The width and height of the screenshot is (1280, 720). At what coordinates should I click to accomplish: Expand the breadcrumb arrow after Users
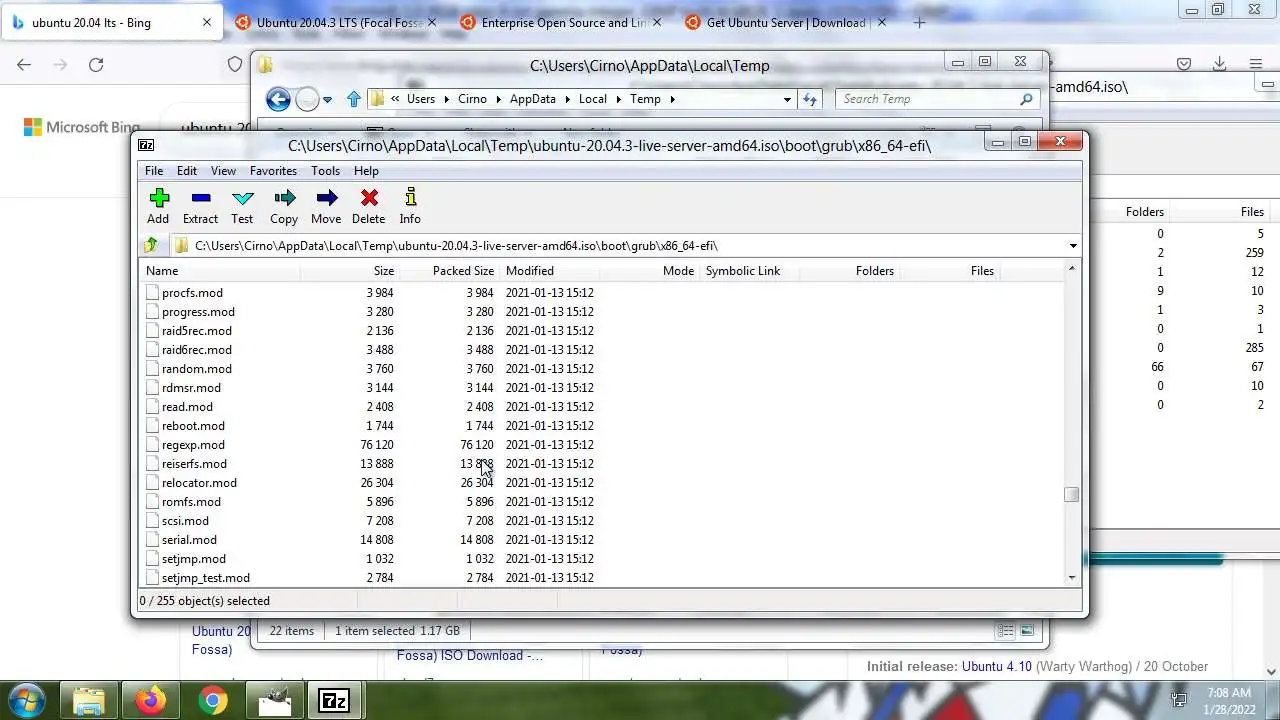point(446,99)
